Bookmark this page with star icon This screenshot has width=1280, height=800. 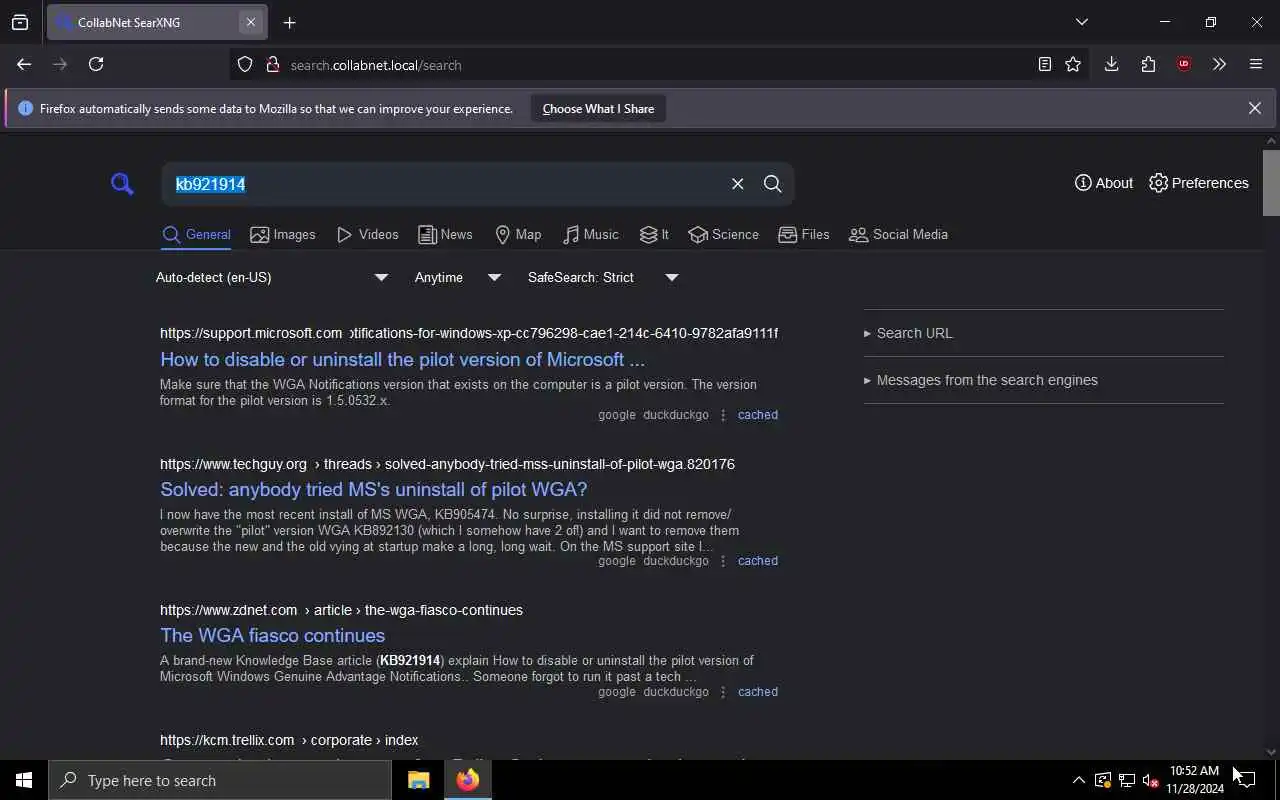click(x=1073, y=64)
